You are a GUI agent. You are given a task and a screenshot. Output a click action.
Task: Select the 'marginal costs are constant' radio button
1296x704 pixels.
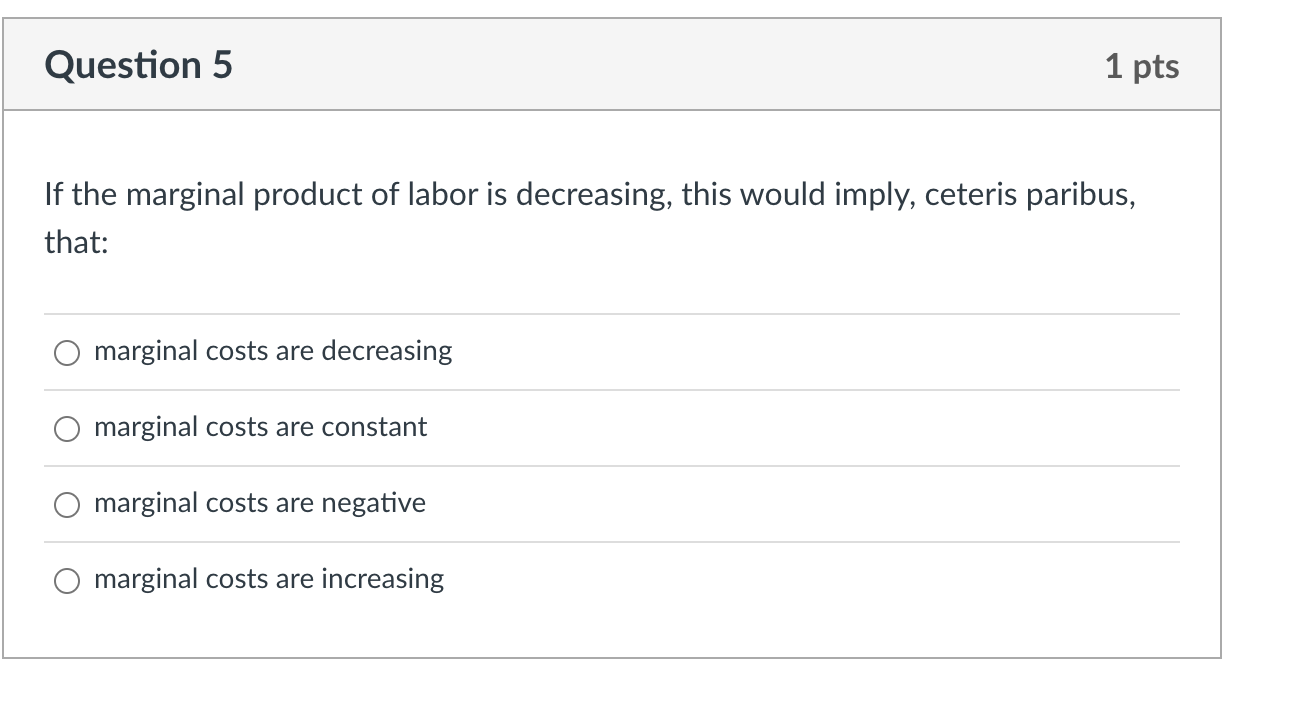(x=66, y=428)
